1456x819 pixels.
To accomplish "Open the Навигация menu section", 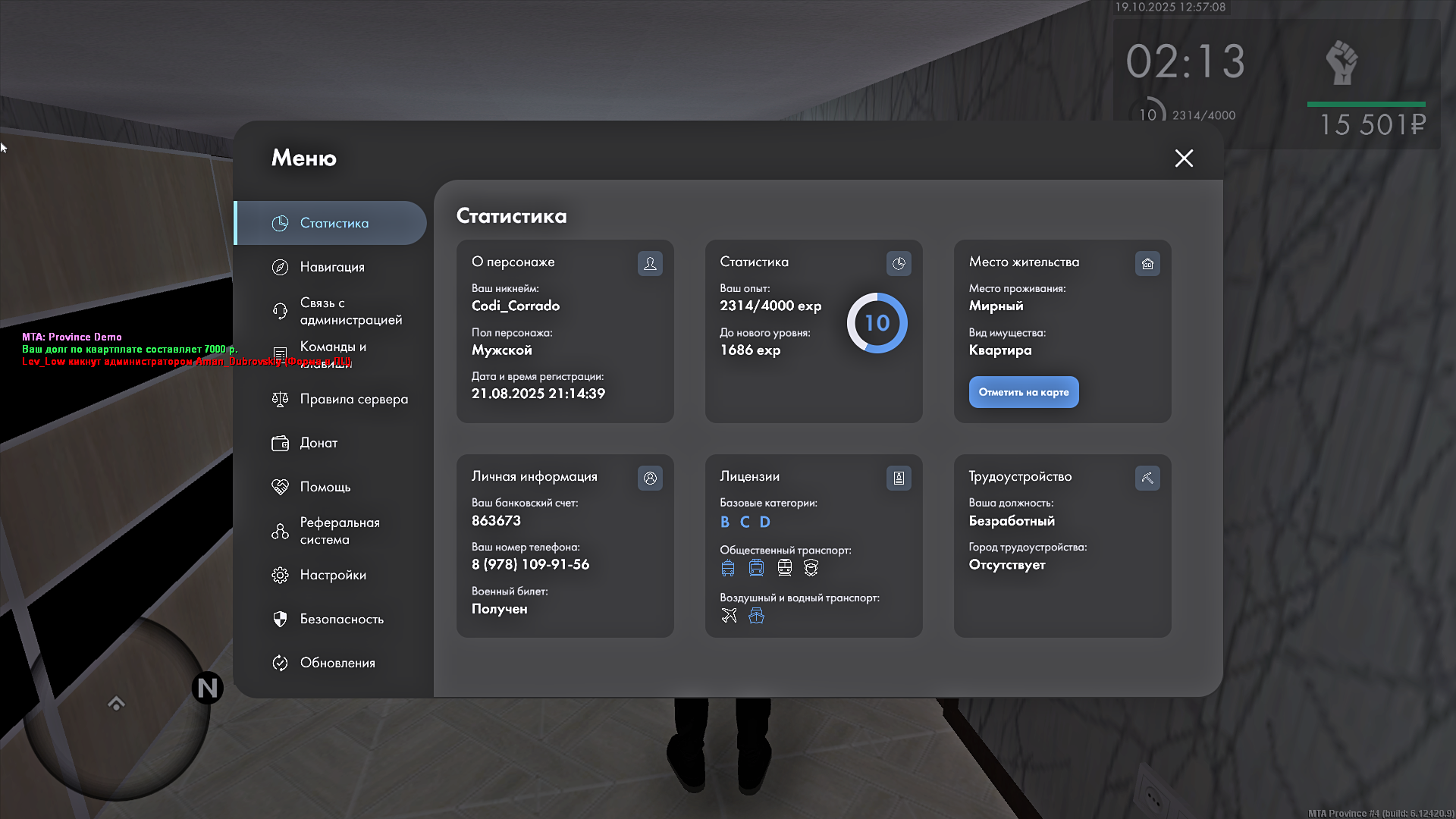I will [x=331, y=267].
